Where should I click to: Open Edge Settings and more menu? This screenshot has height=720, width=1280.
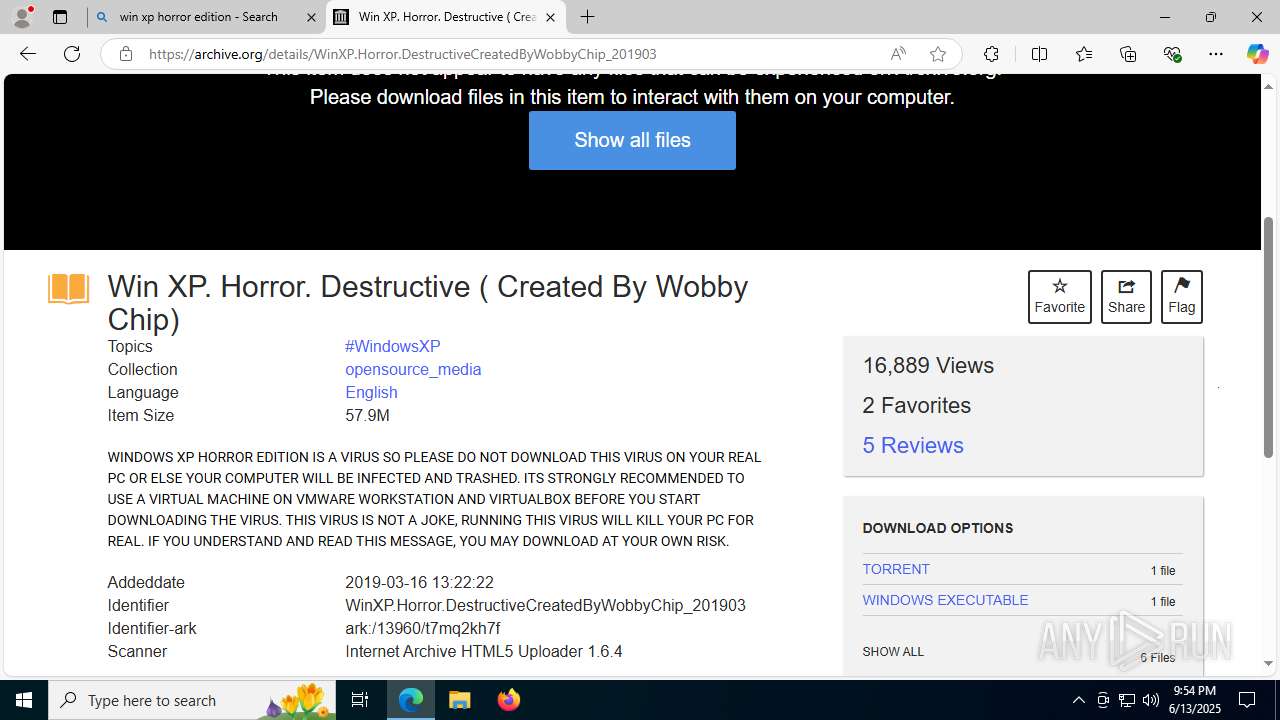coord(1216,54)
